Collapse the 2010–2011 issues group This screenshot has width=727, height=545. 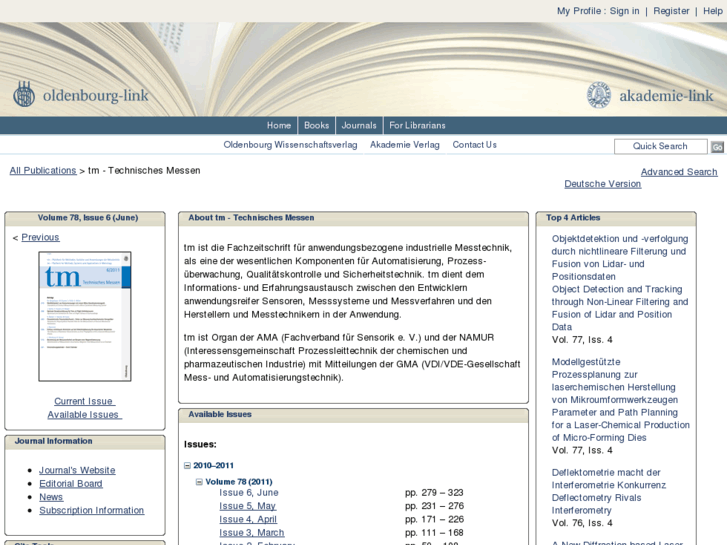[x=187, y=465]
